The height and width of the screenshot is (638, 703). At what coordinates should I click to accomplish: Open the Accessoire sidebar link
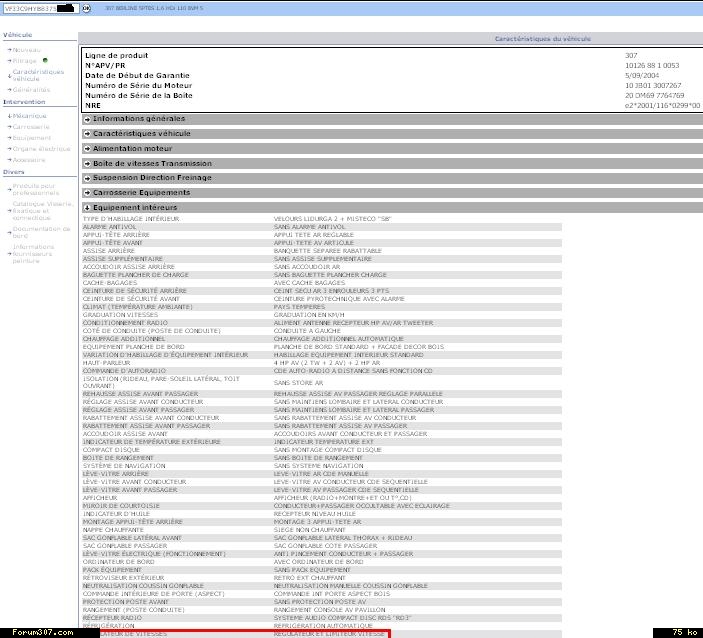pos(29,160)
